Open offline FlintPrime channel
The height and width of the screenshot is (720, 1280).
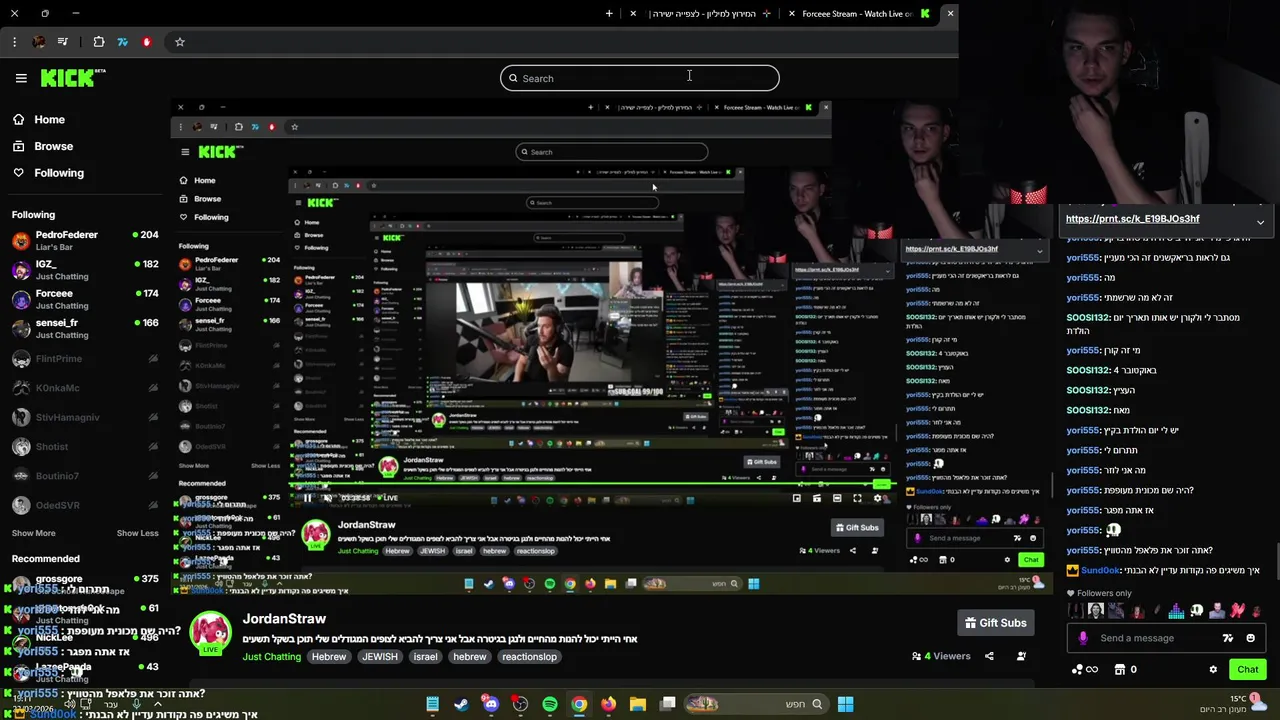(x=84, y=359)
